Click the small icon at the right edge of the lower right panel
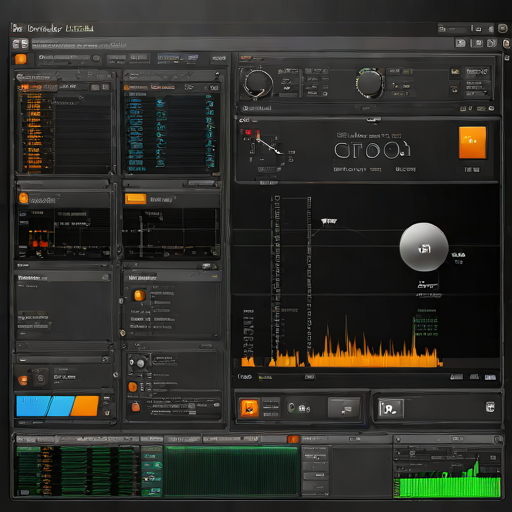This screenshot has width=512, height=512. pyautogui.click(x=490, y=407)
